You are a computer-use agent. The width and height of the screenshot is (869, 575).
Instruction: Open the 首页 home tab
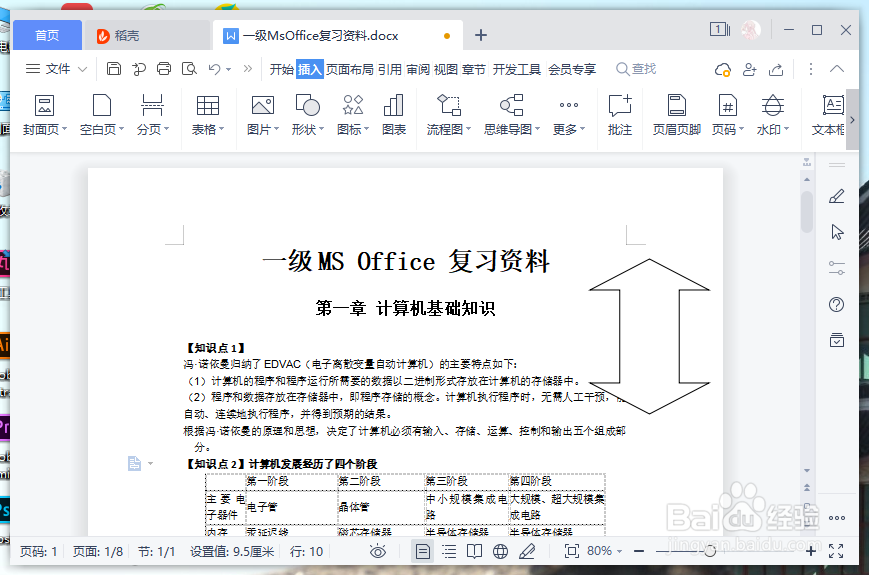[x=47, y=35]
